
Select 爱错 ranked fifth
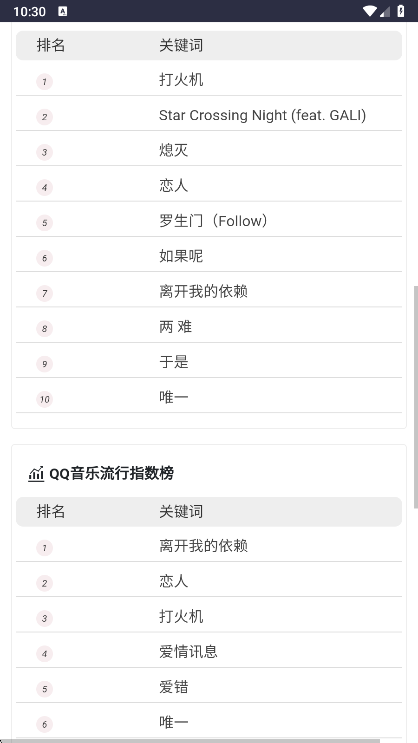pos(173,687)
